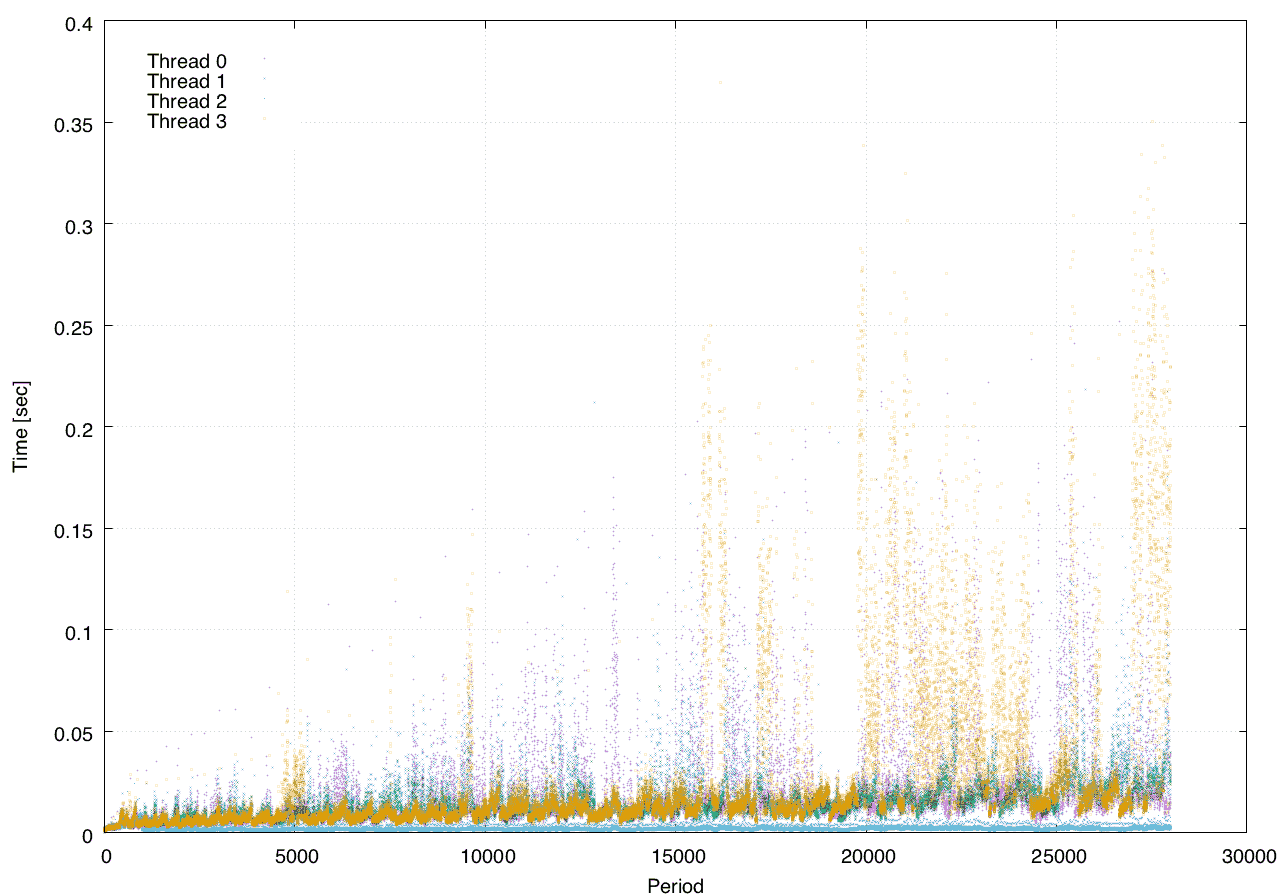The height and width of the screenshot is (896, 1280).
Task: Click the "Thread 3" legend entry
Action: pyautogui.click(x=187, y=122)
